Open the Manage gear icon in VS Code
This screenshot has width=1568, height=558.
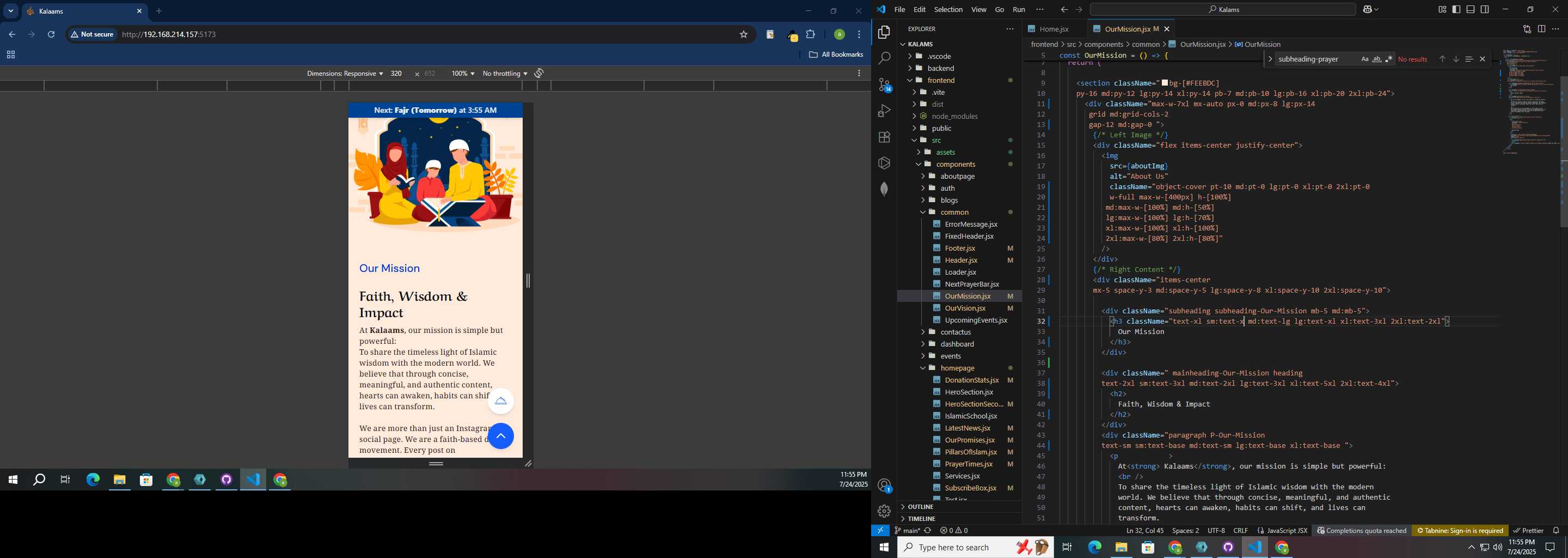pos(884,511)
